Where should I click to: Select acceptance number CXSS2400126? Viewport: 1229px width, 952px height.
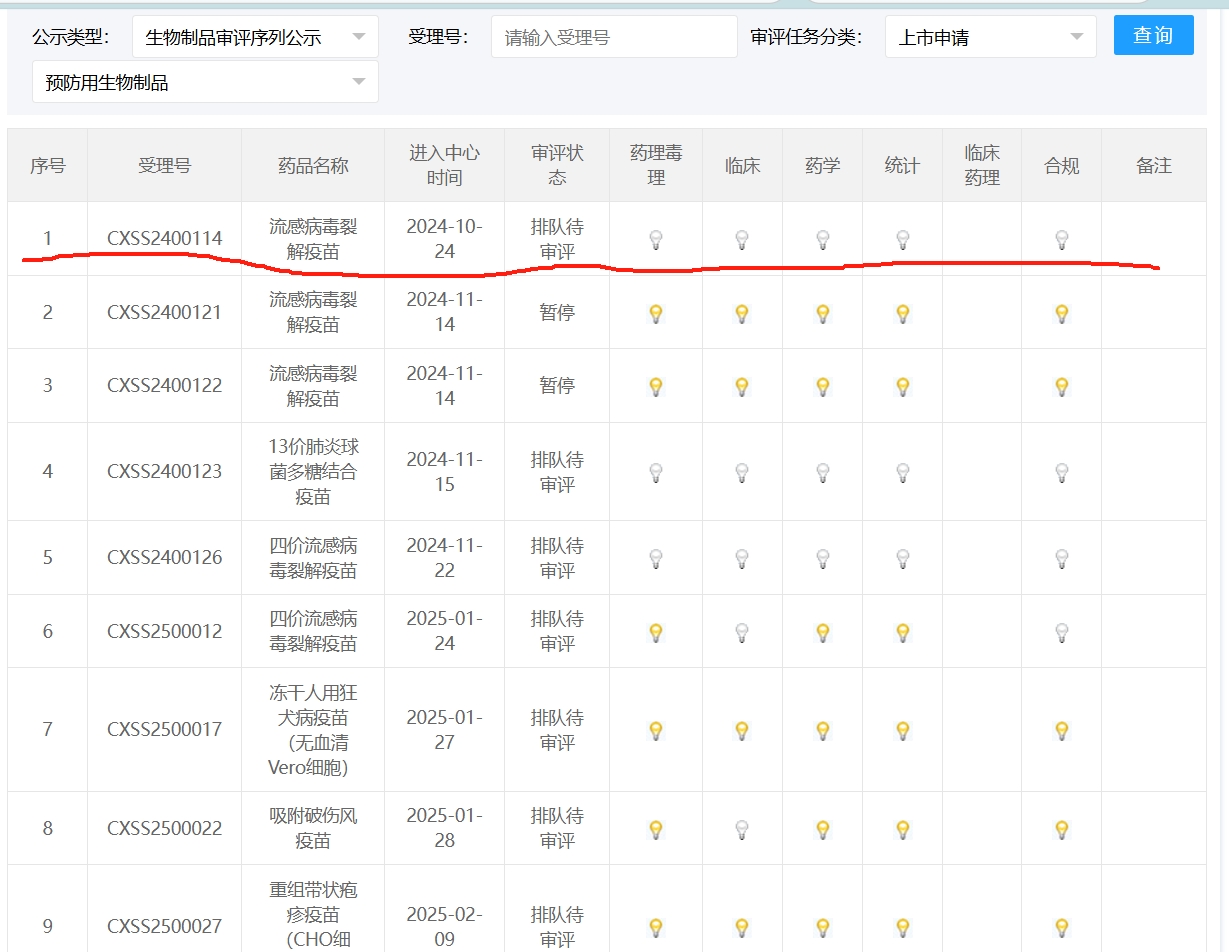coord(165,558)
